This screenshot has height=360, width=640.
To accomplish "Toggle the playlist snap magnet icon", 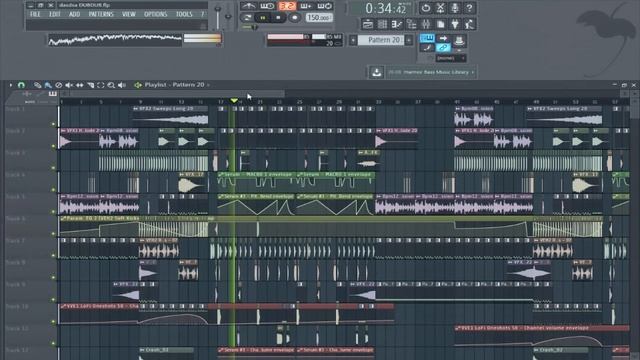I will pos(21,85).
